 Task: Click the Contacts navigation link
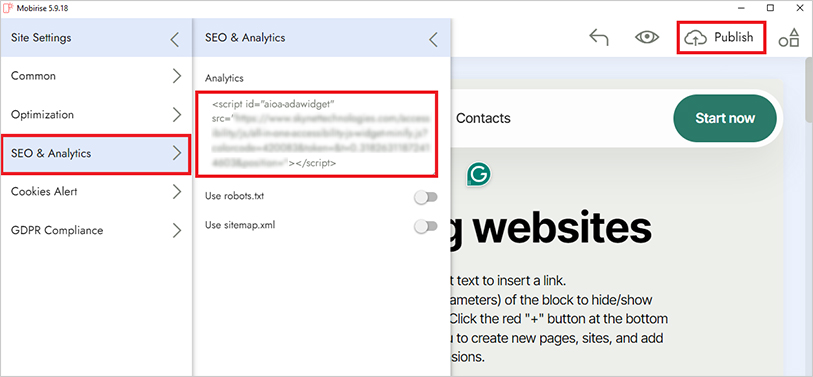click(x=483, y=118)
